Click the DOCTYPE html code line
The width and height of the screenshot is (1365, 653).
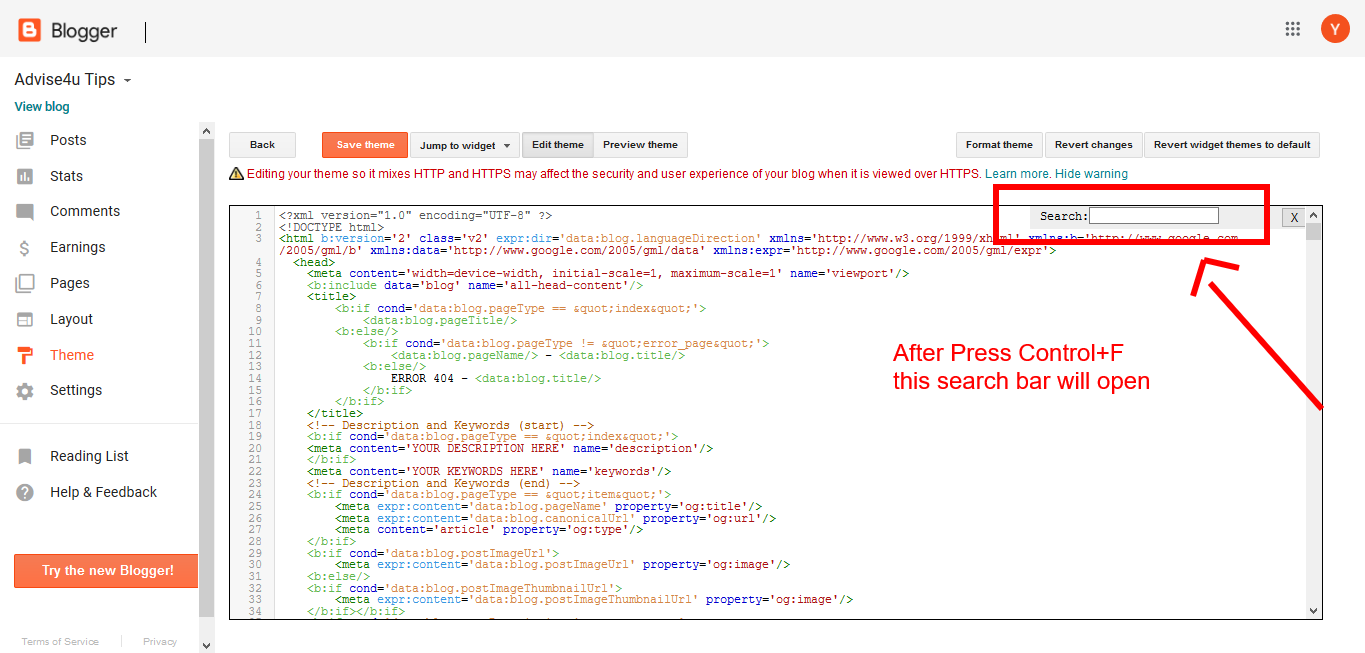tap(331, 227)
